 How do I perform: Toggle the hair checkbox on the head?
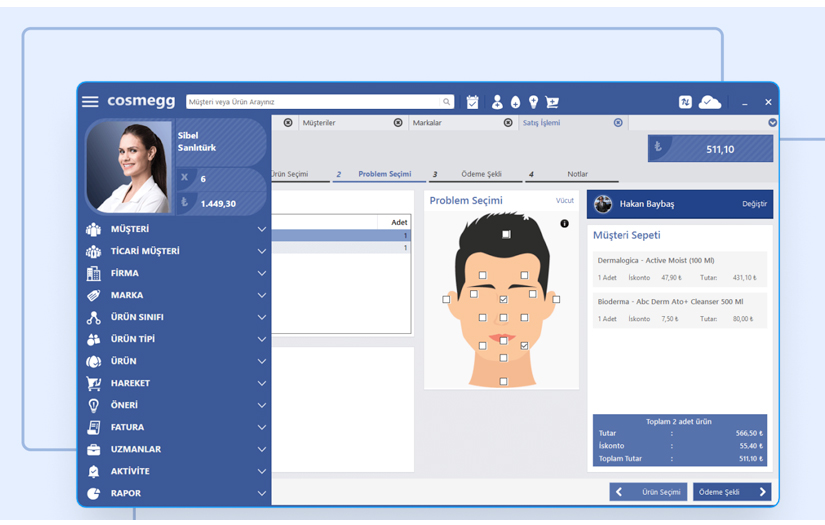coord(506,234)
